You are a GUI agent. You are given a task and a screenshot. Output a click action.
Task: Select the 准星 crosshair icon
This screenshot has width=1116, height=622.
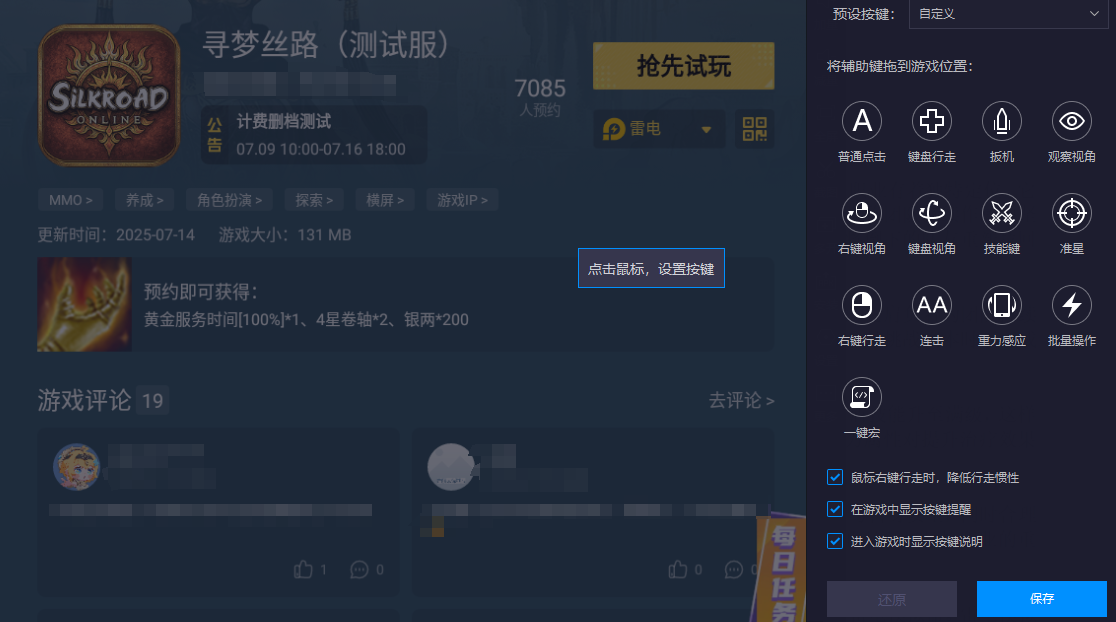pyautogui.click(x=1071, y=213)
